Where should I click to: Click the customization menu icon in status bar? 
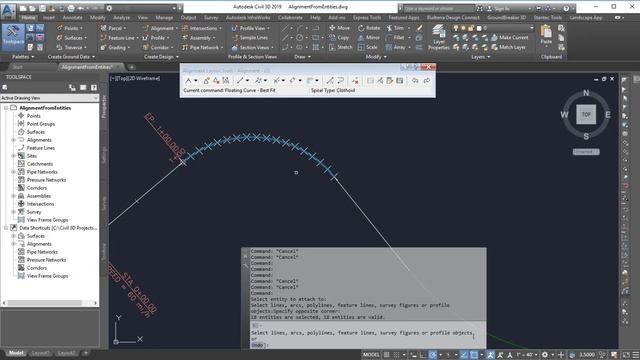[636, 355]
